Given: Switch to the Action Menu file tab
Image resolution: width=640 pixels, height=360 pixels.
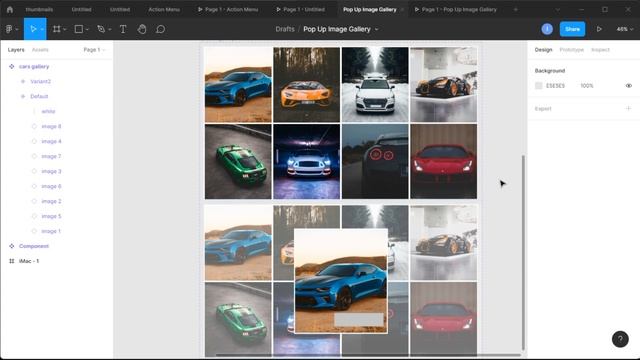Looking at the screenshot, I should coord(164,9).
